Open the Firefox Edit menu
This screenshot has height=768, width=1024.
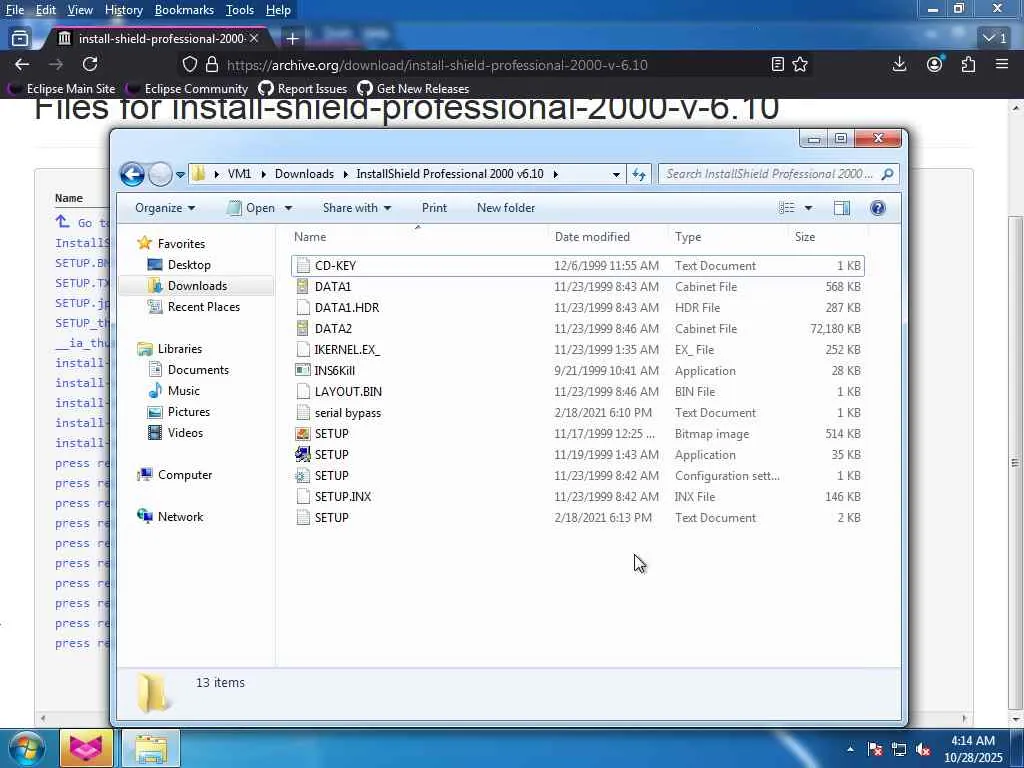point(46,10)
